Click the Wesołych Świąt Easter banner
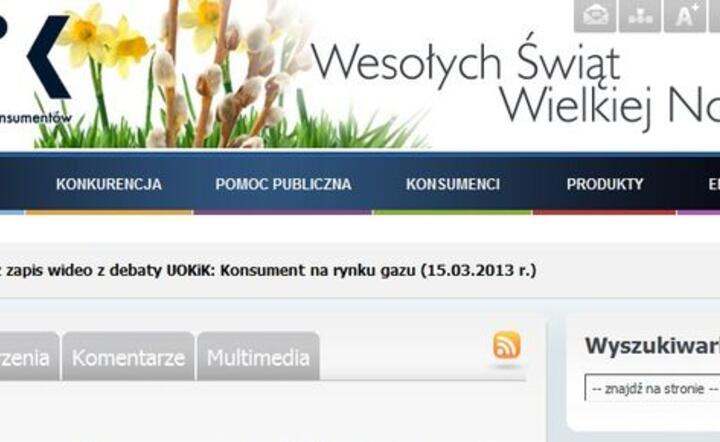720x442 pixels. point(514,85)
